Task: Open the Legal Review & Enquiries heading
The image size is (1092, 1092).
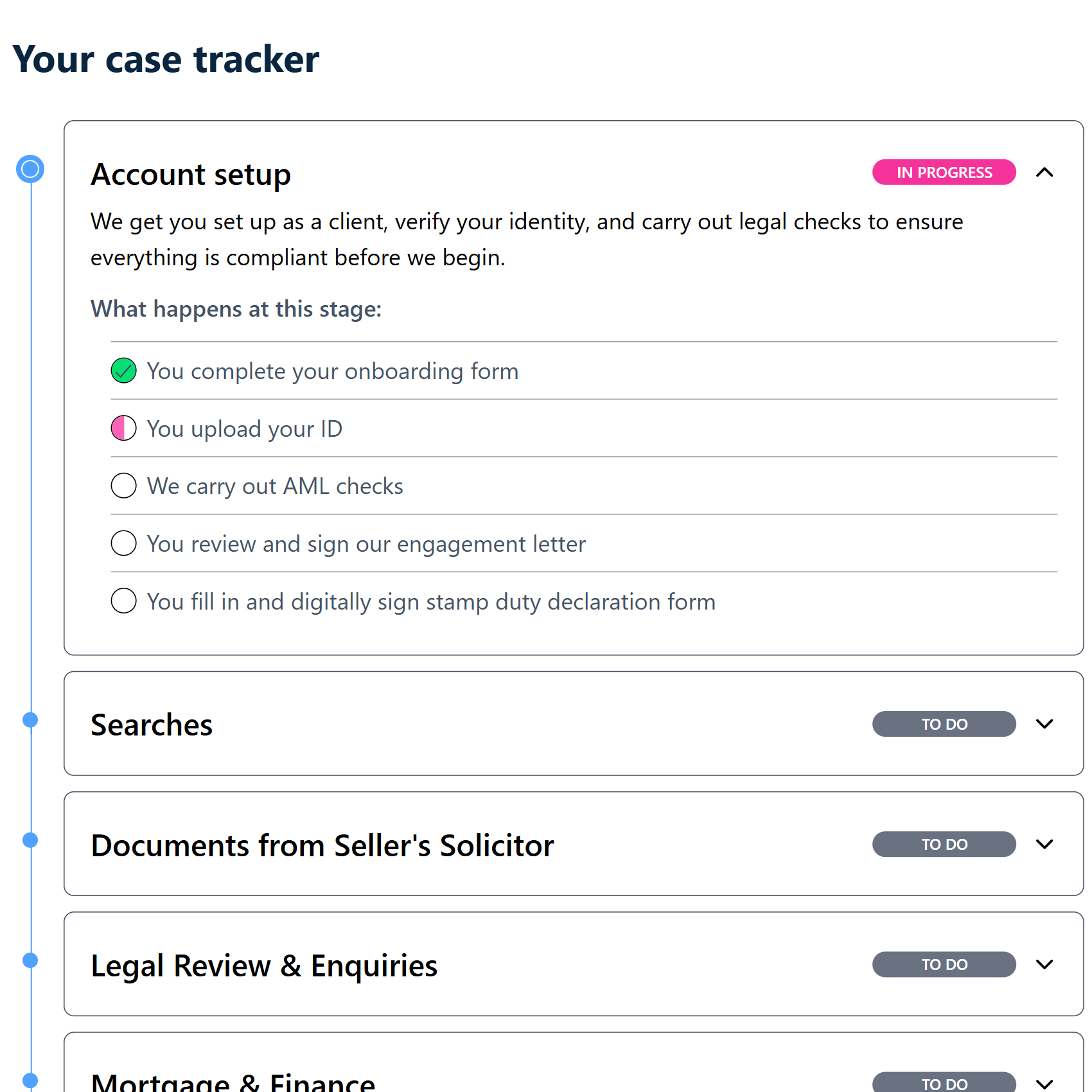Action: coord(264,966)
